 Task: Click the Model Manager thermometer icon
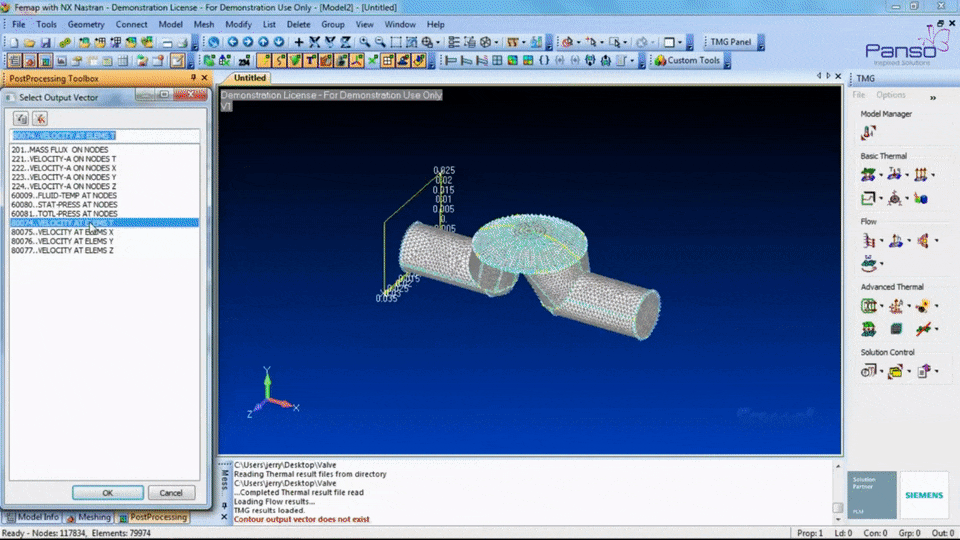click(868, 132)
